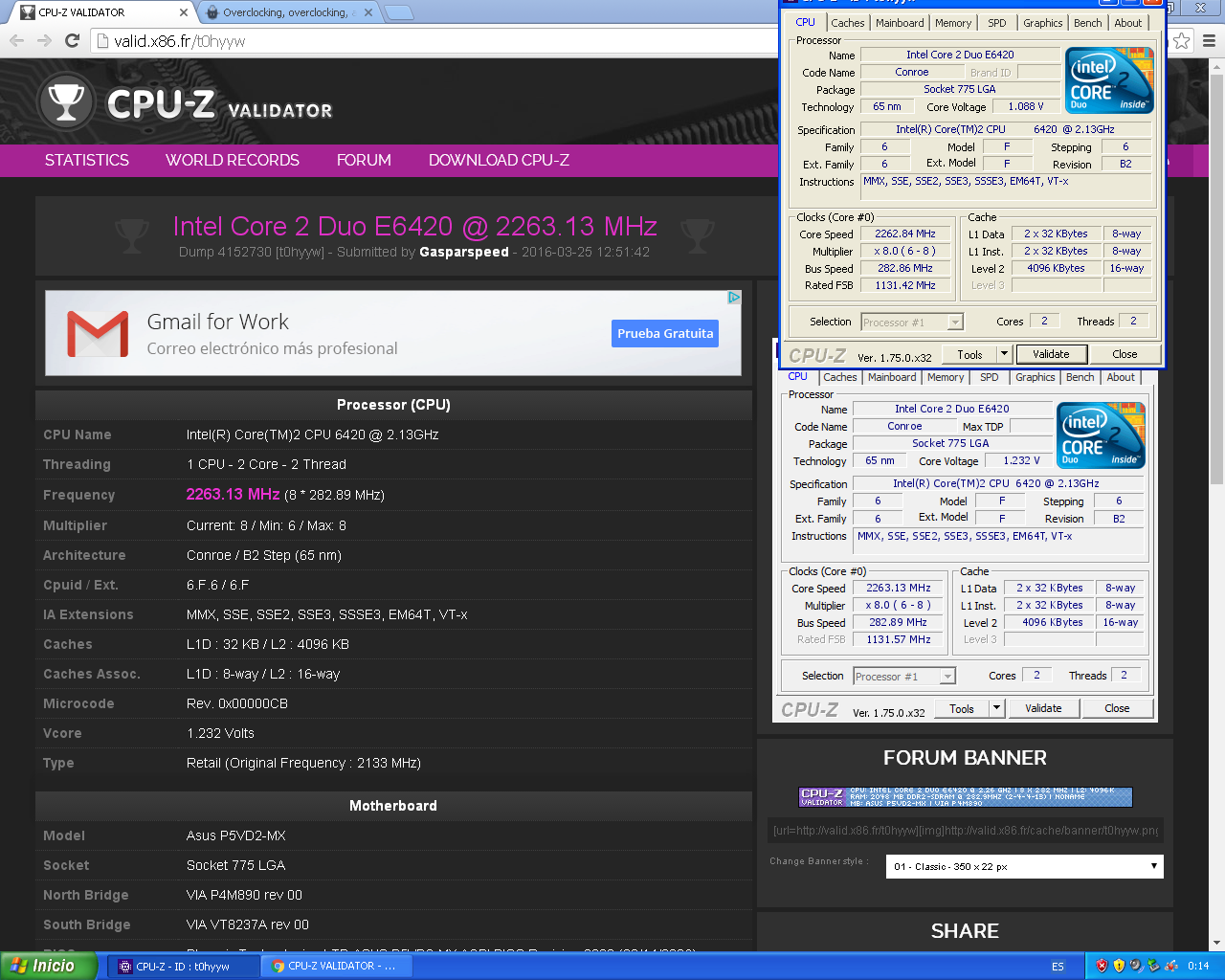Click the Processor (CPU) section header
The image size is (1225, 980).
[x=393, y=405]
